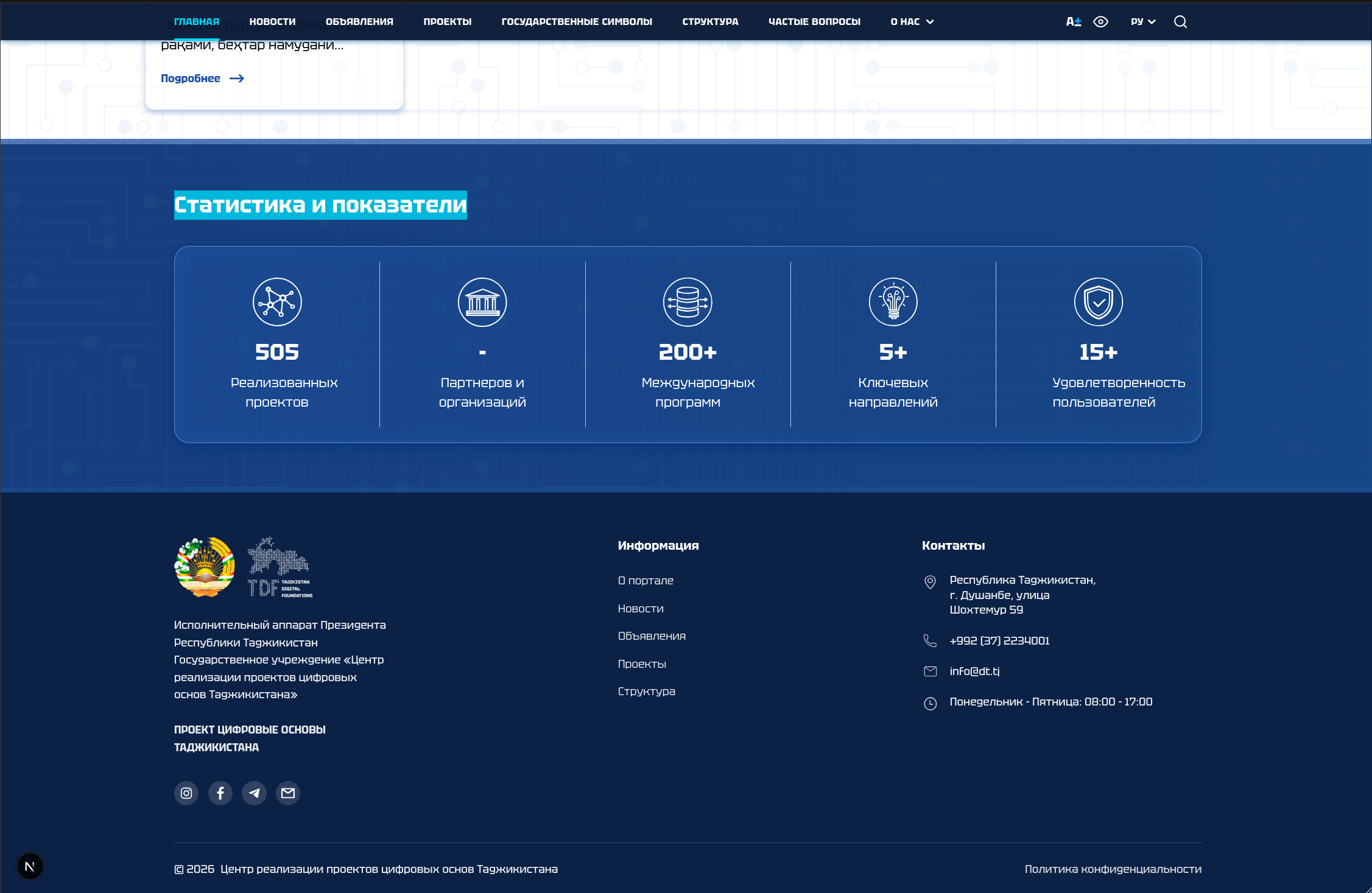Image resolution: width=1372 pixels, height=893 pixels.
Task: Click the database icon above 200+
Action: tap(688, 302)
